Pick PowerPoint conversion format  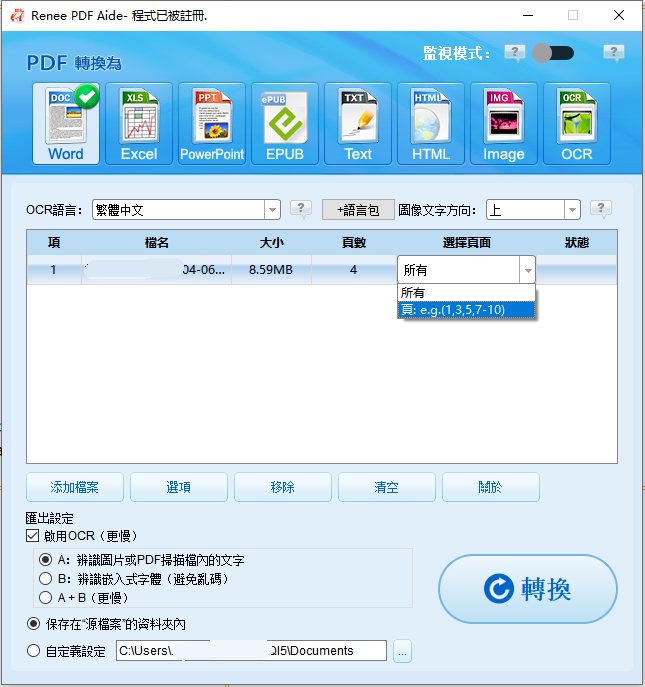pos(212,124)
